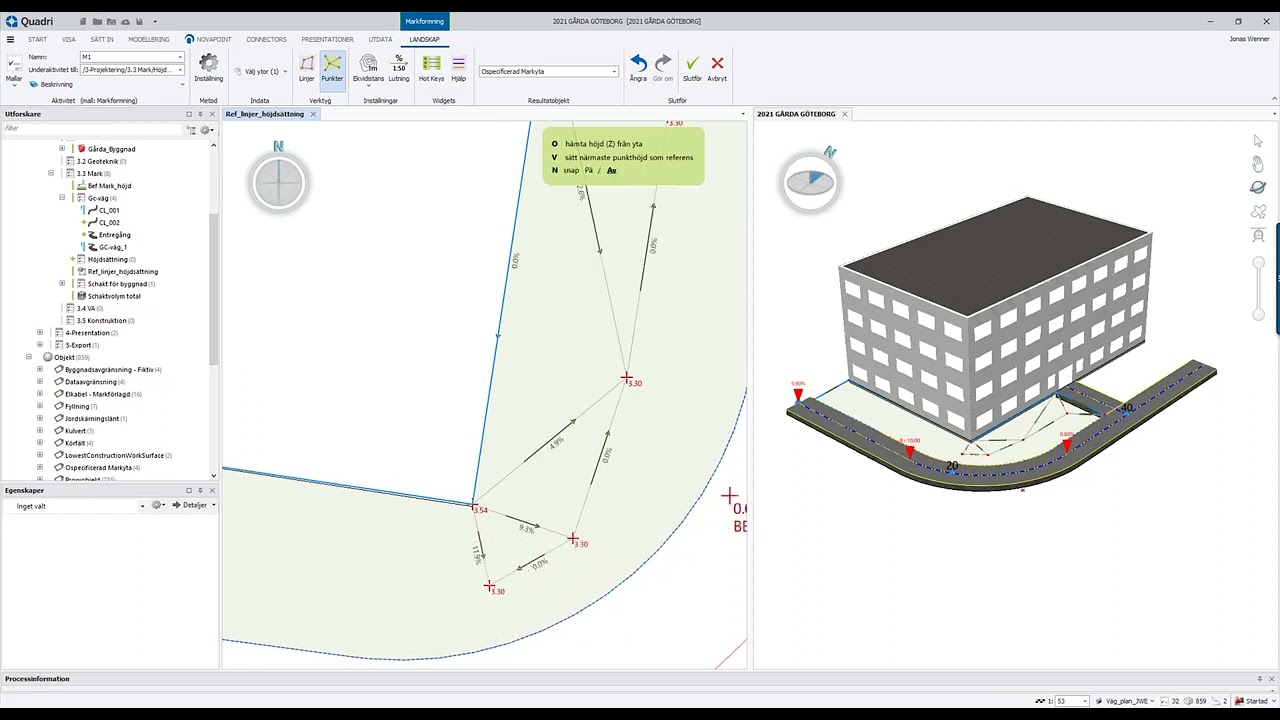Image resolution: width=1280 pixels, height=720 pixels.
Task: Toggle the snap På option in hint box
Action: [x=588, y=170]
